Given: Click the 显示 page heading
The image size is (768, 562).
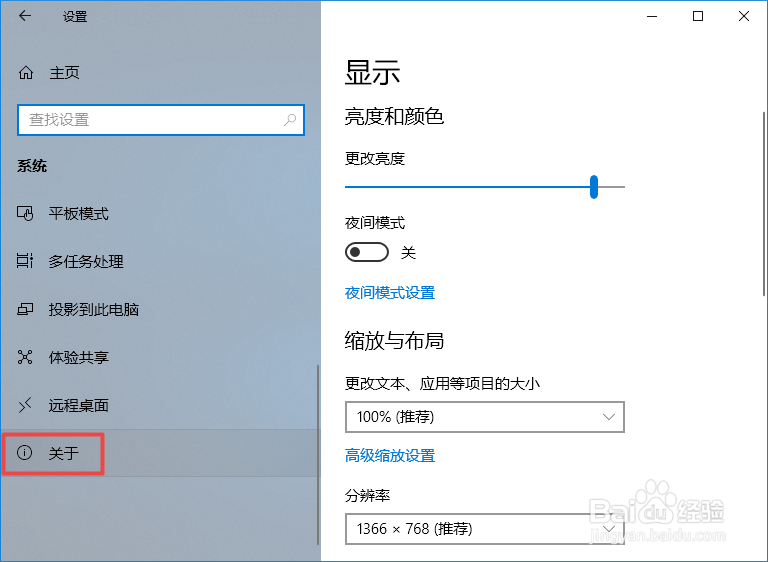Looking at the screenshot, I should click(x=373, y=73).
